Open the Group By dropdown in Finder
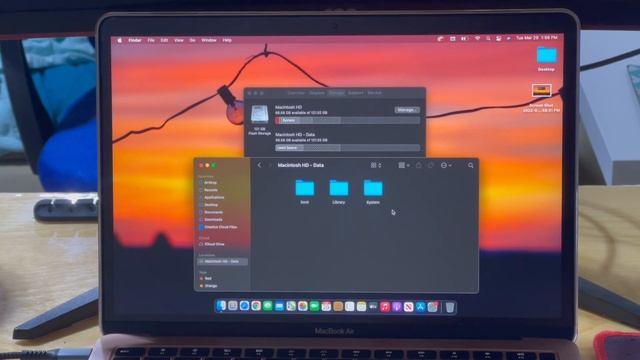640x360 pixels. (404, 165)
